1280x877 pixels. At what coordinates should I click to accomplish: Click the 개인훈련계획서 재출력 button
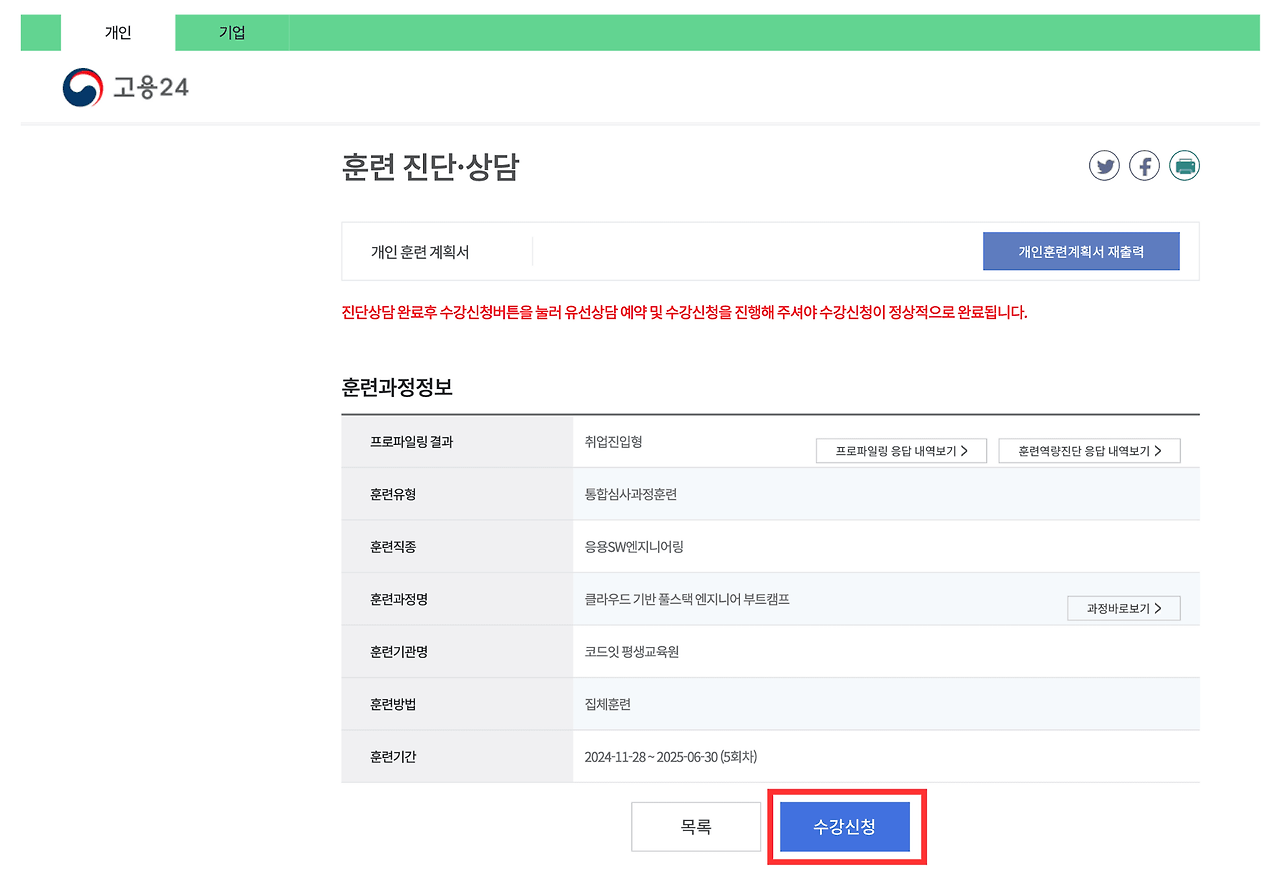(1081, 251)
